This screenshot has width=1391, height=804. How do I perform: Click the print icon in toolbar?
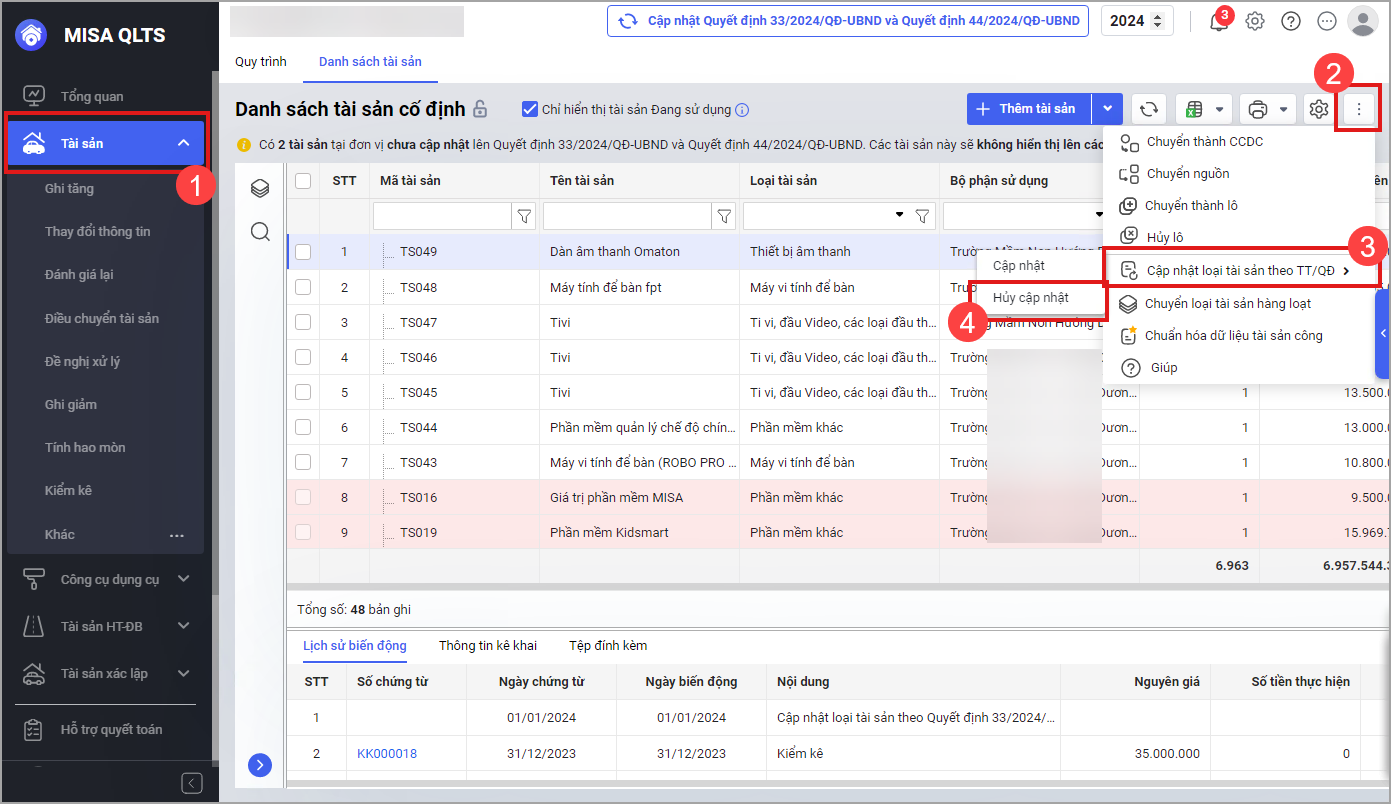1258,109
